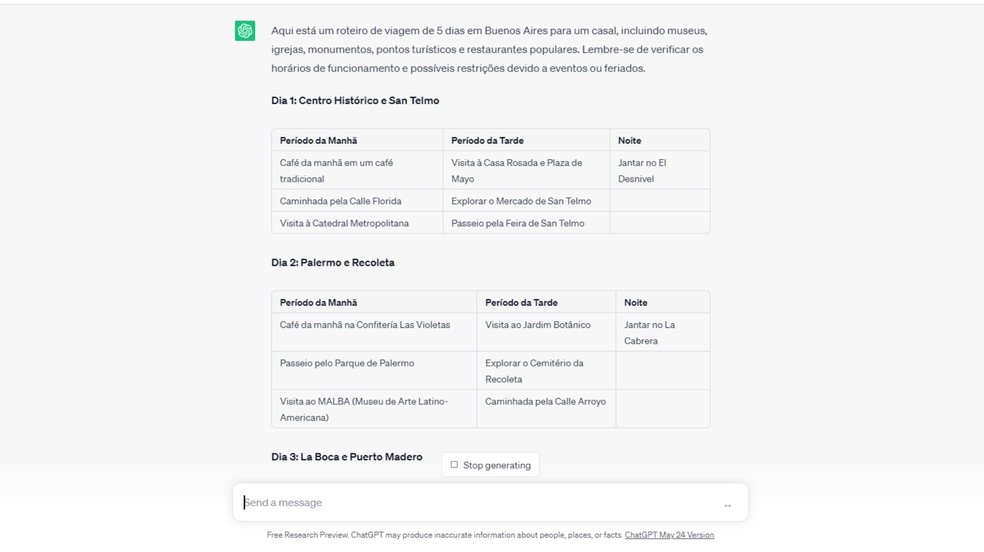Select the Jantar no La Cabrera cell
This screenshot has height=552, width=984.
[x=649, y=333]
